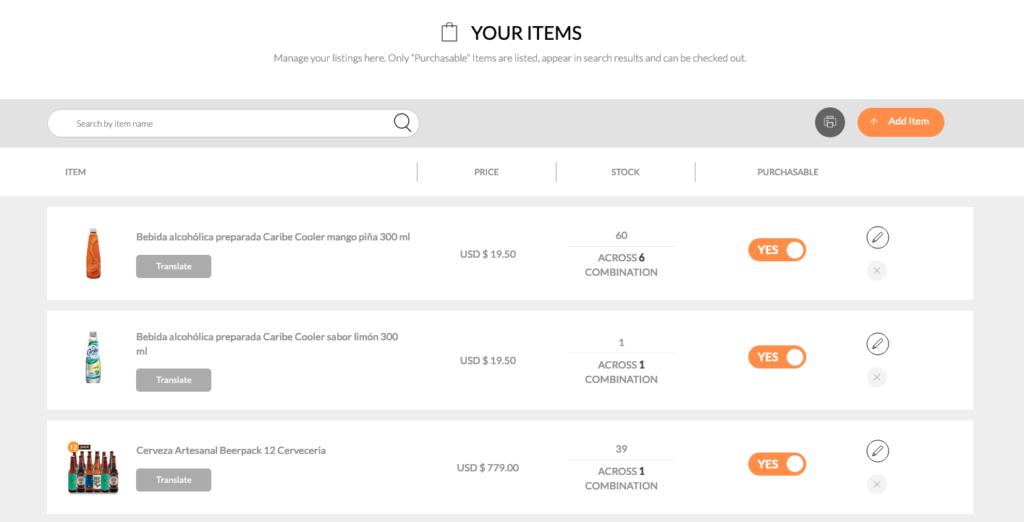Edit the Caribe Cooler sabor limón item
The width and height of the screenshot is (1024, 522).
877,344
